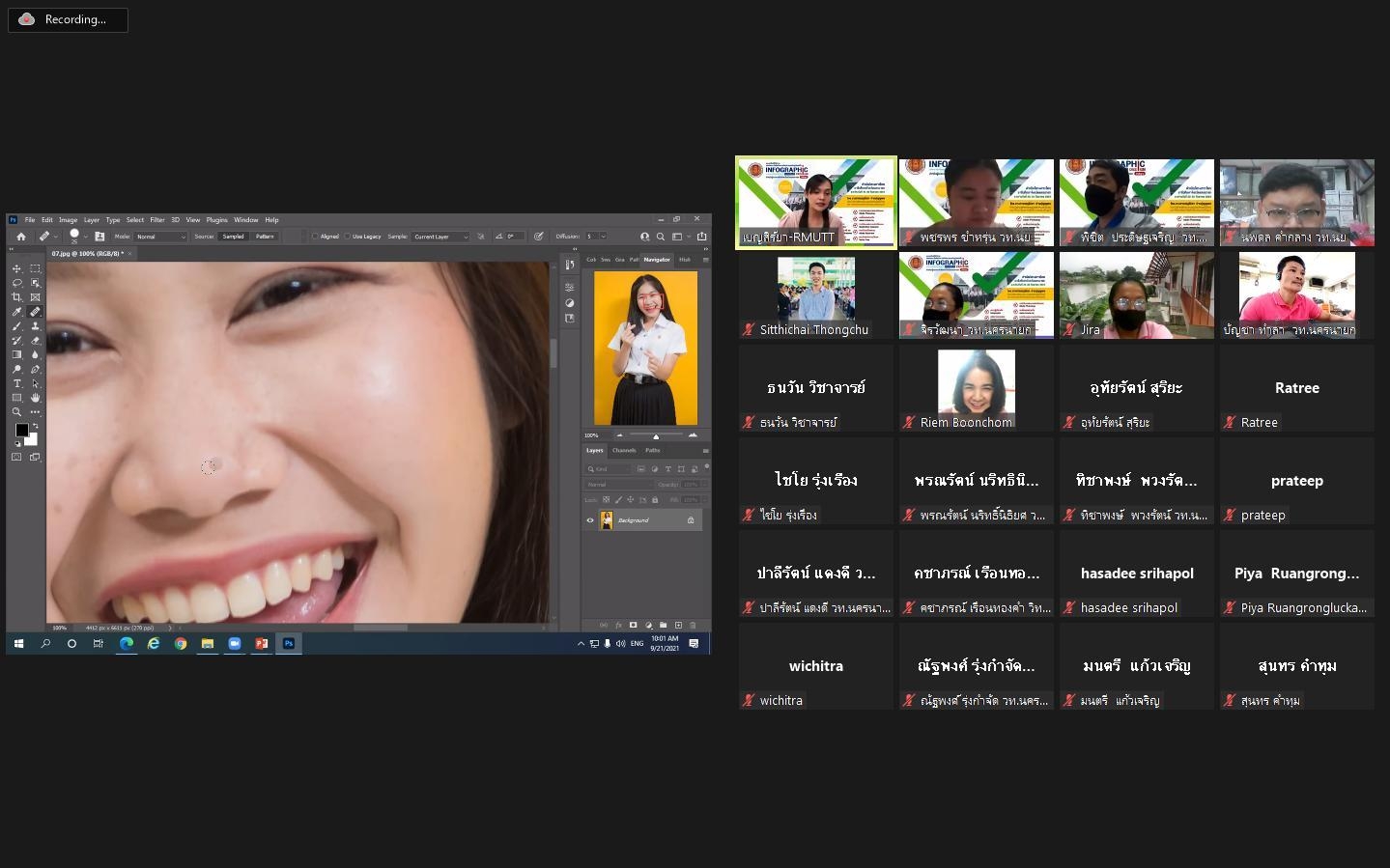This screenshot has height=868, width=1390.
Task: Select the Eraser tool
Action: click(x=35, y=340)
